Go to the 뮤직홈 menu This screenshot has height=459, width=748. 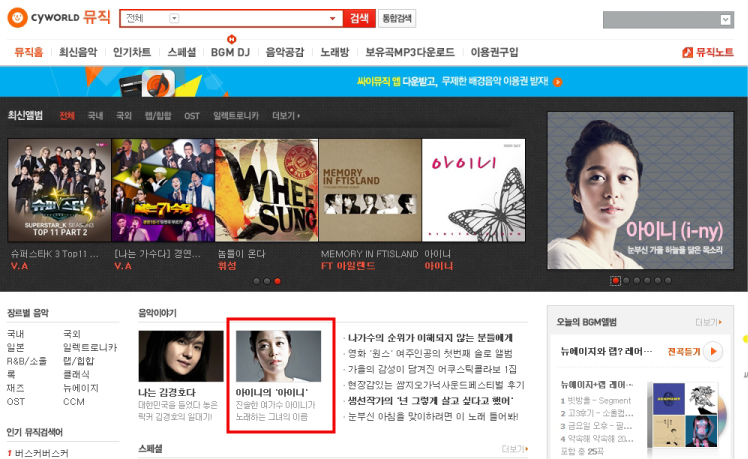pos(29,52)
